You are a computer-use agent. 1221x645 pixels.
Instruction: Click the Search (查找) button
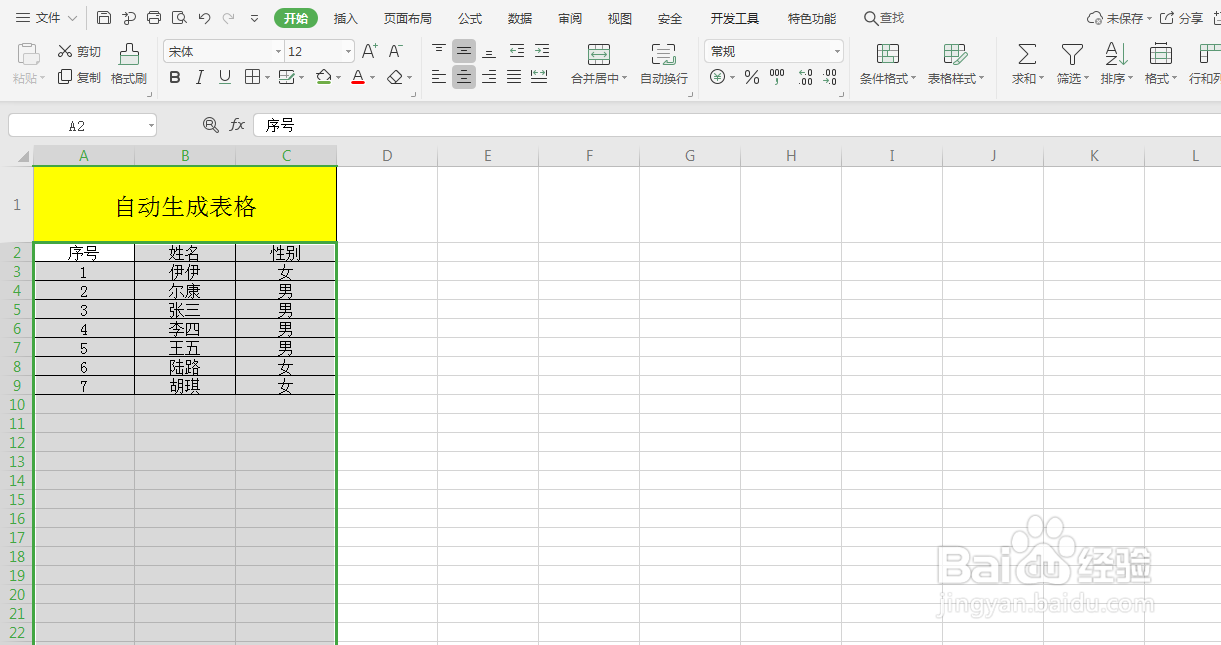(884, 18)
